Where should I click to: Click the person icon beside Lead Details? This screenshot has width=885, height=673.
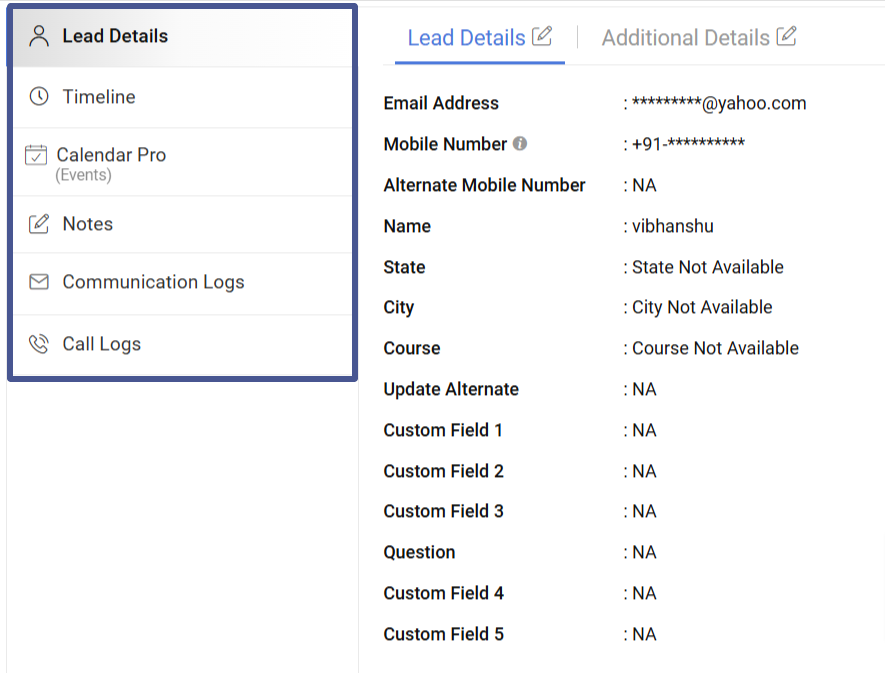(39, 37)
